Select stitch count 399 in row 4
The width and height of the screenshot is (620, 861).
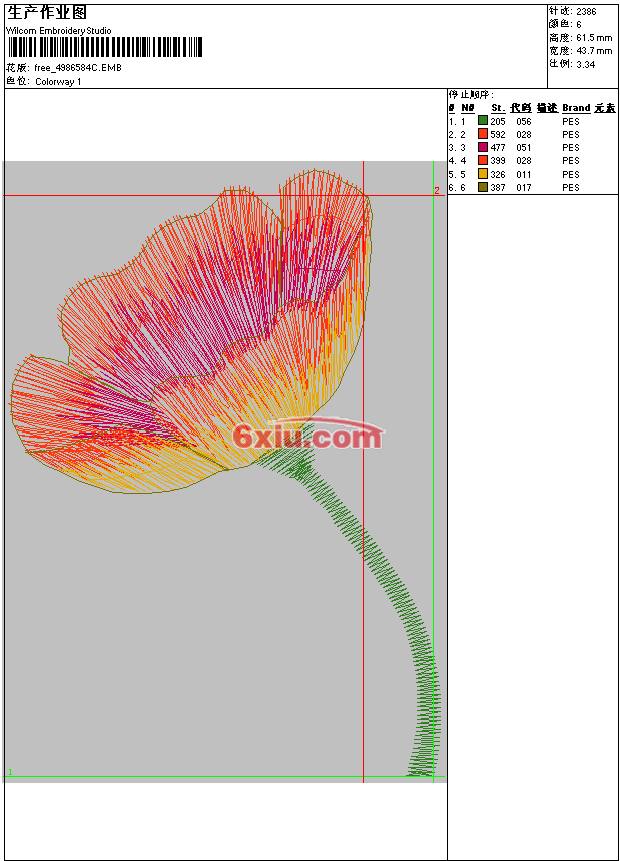coord(498,161)
